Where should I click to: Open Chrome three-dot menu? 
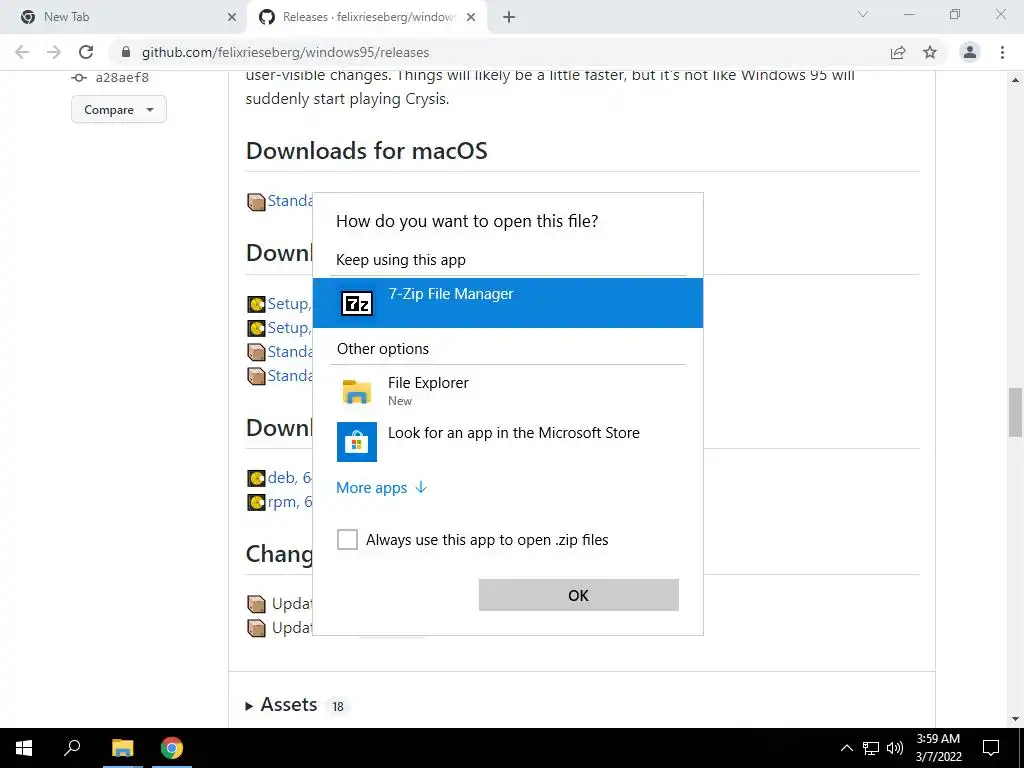coord(1002,52)
